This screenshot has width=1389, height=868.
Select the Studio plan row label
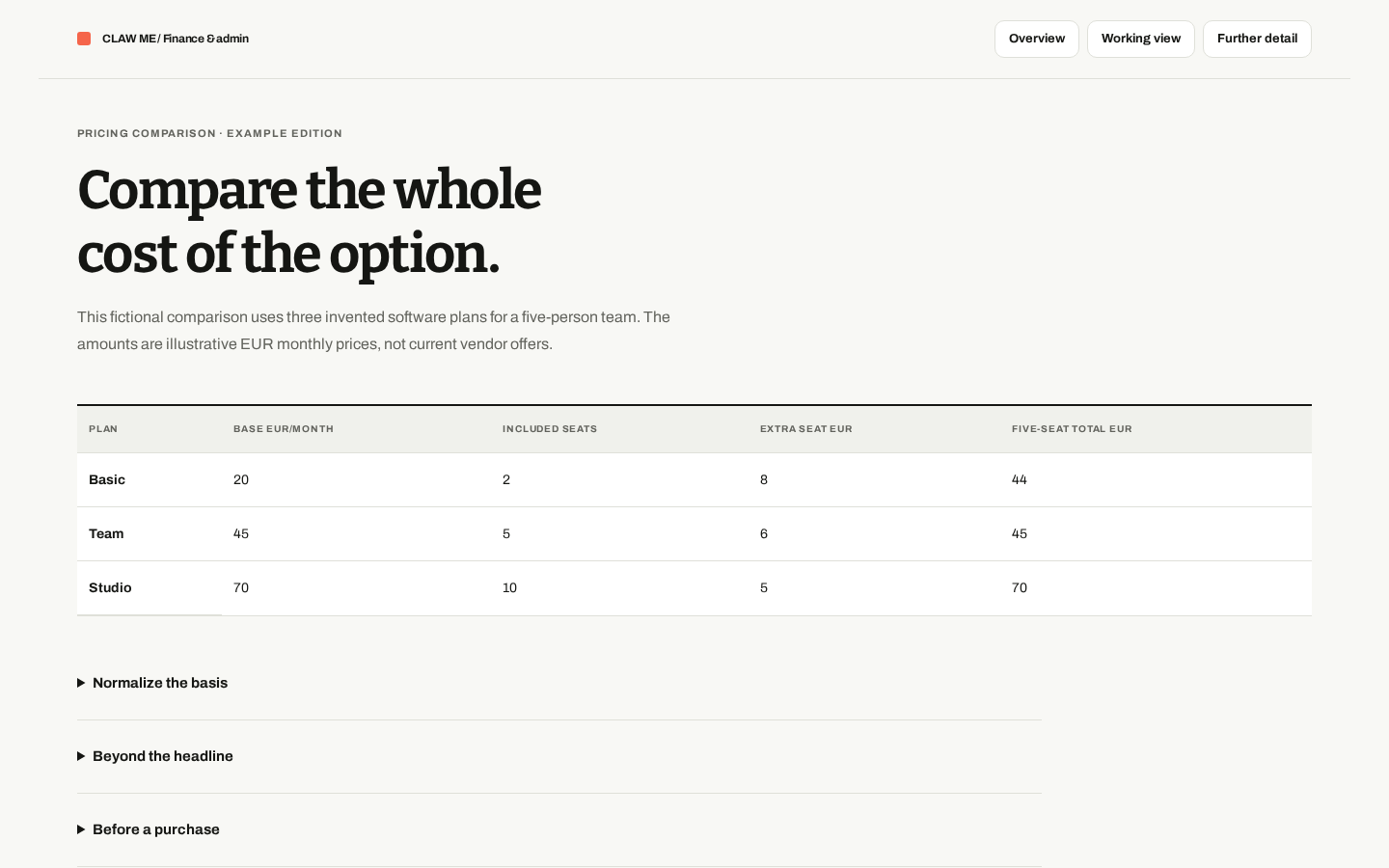(x=110, y=587)
